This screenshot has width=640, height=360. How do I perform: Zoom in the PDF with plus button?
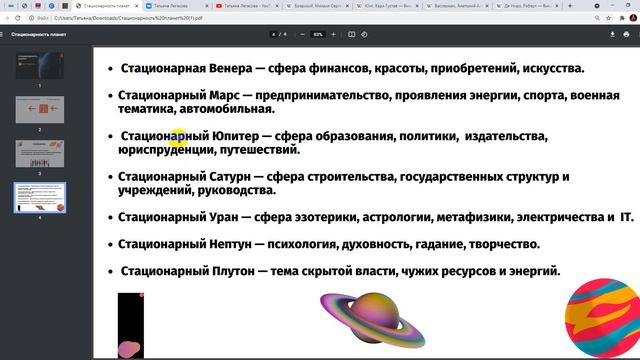(x=333, y=34)
